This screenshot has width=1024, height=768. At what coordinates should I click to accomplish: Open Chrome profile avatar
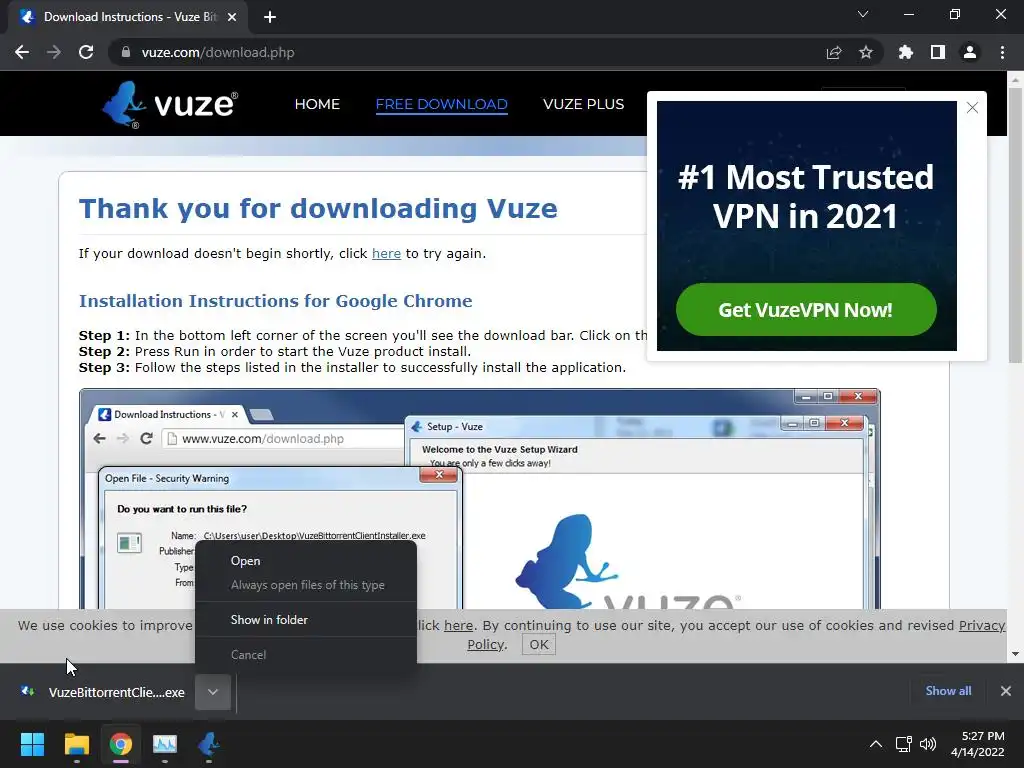coord(970,52)
